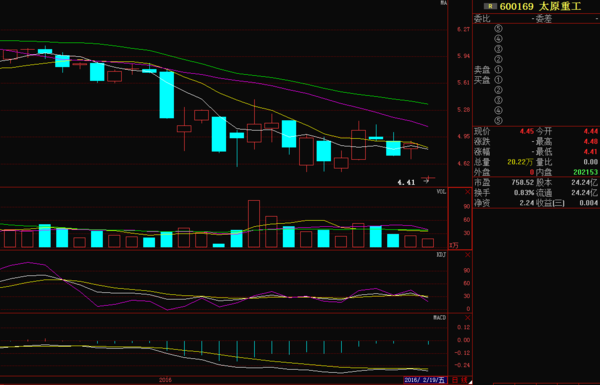Open the 日线 period selector
The image size is (600, 385).
click(459, 380)
